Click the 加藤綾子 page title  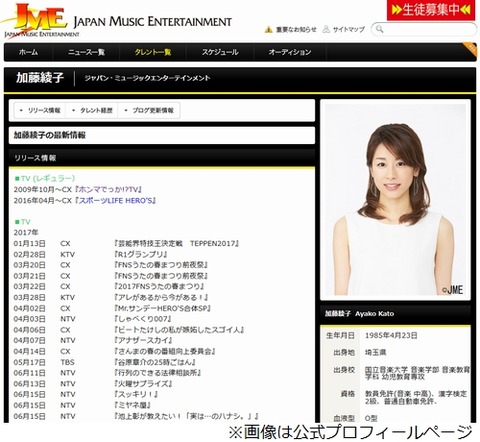40,78
